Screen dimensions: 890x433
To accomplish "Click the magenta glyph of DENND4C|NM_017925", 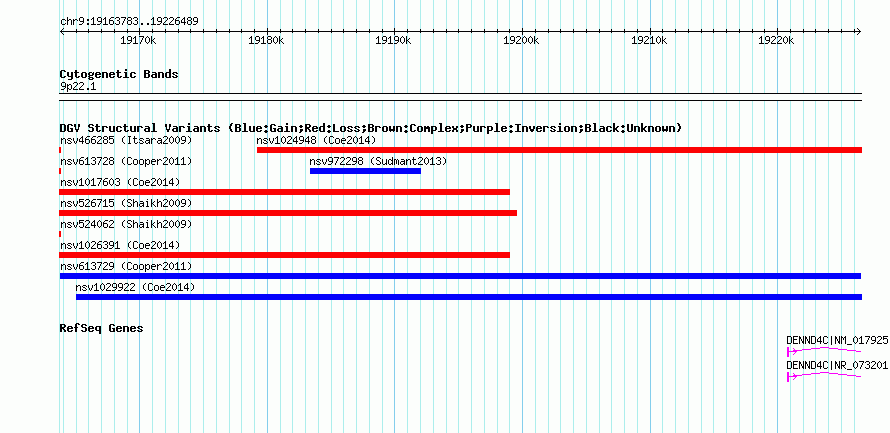I will [824, 351].
